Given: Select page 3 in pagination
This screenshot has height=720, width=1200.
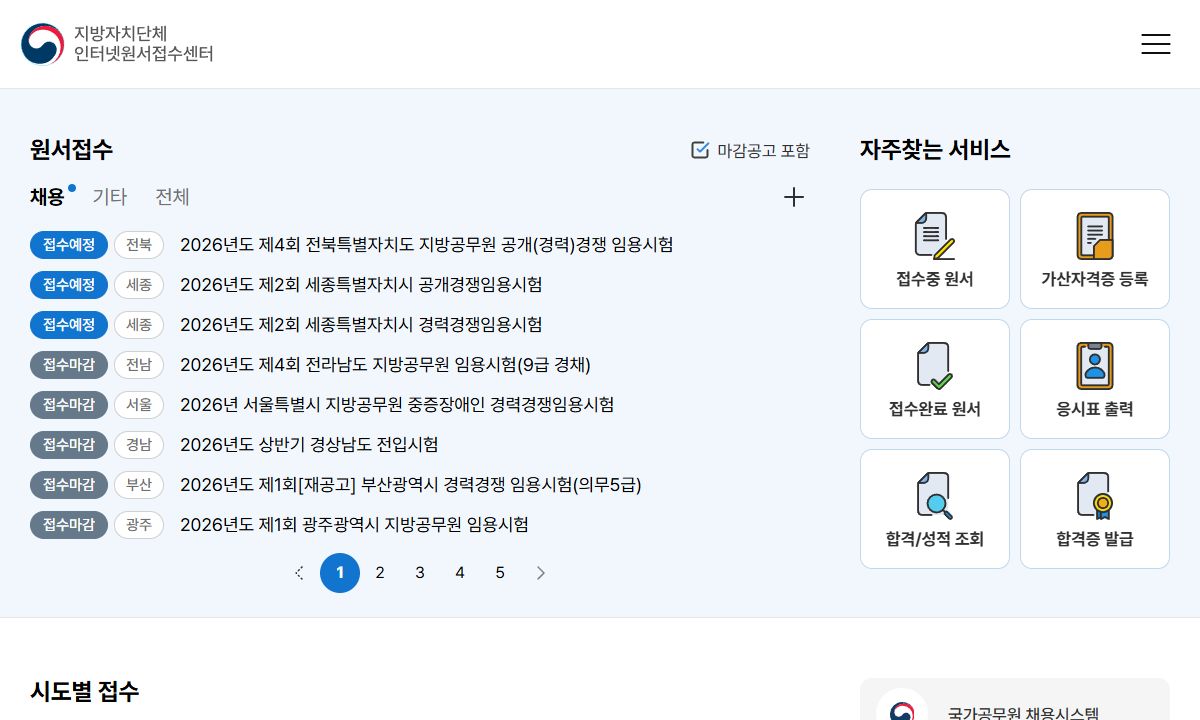Looking at the screenshot, I should coord(420,573).
